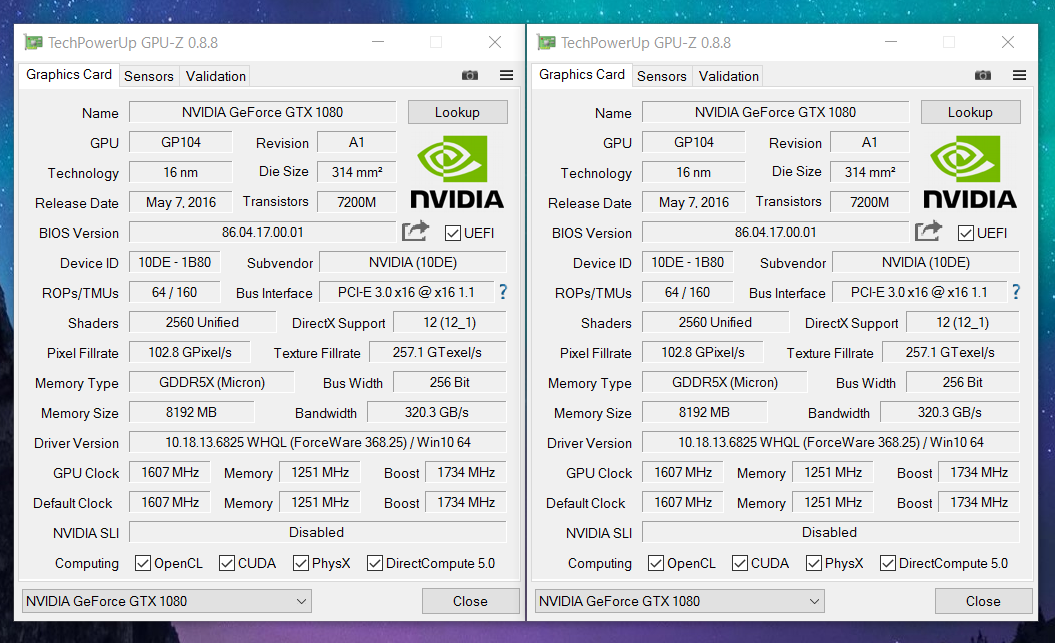Click the Lookup button in left window
1055x643 pixels.
coord(458,112)
